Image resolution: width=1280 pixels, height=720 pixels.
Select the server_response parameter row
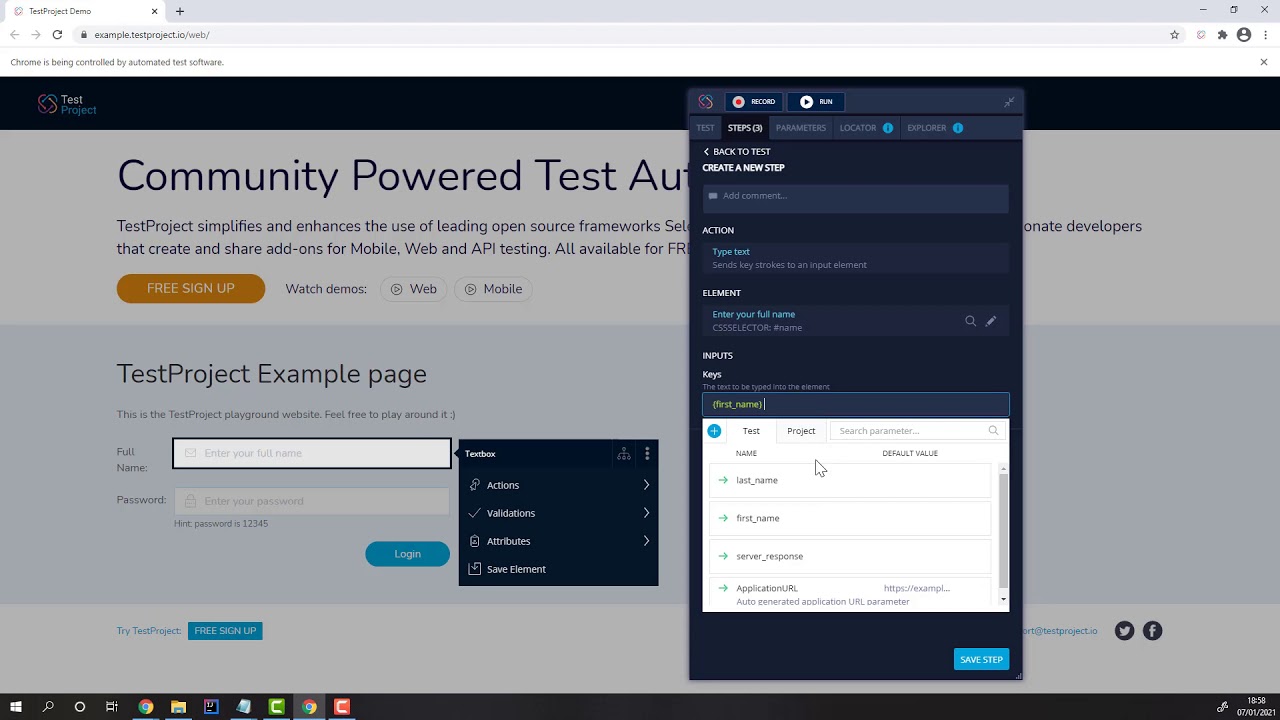tap(850, 556)
